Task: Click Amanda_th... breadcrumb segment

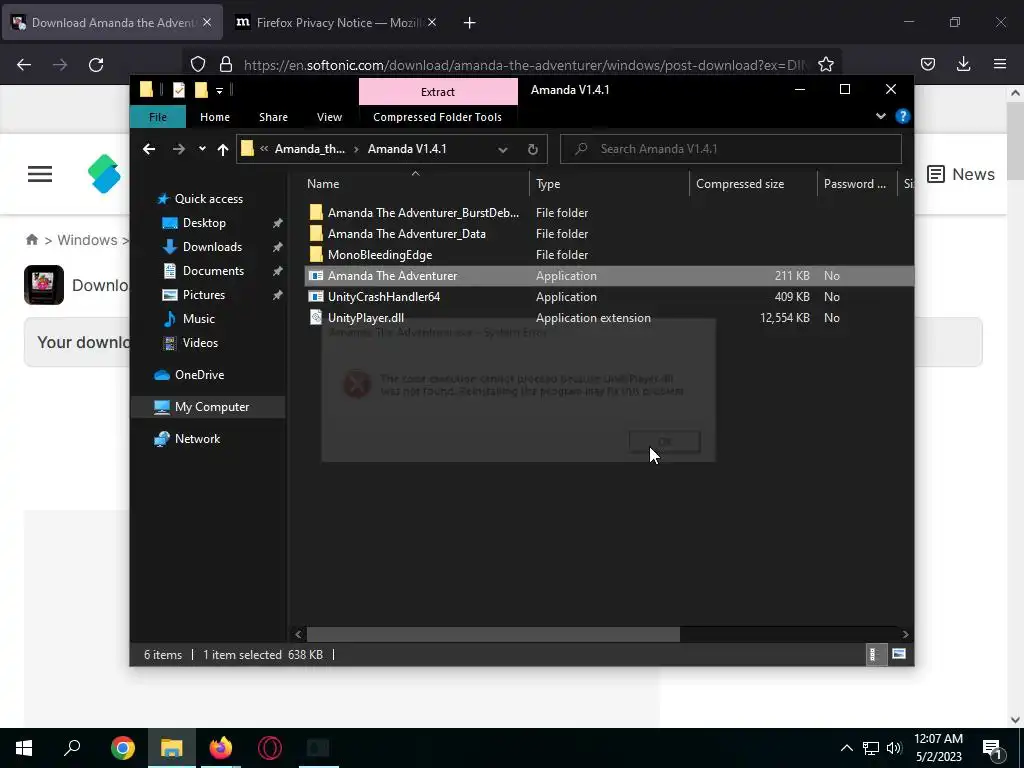Action: pyautogui.click(x=310, y=149)
